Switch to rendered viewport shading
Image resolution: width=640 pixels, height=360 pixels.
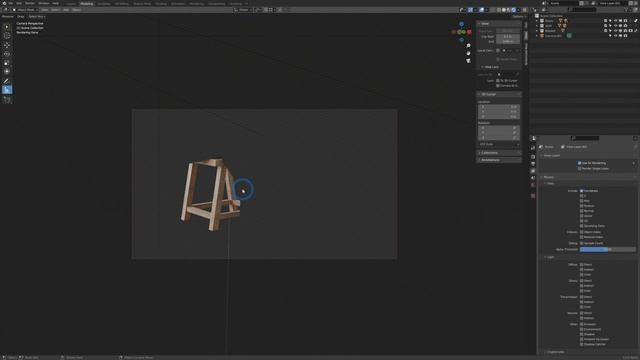point(513,10)
